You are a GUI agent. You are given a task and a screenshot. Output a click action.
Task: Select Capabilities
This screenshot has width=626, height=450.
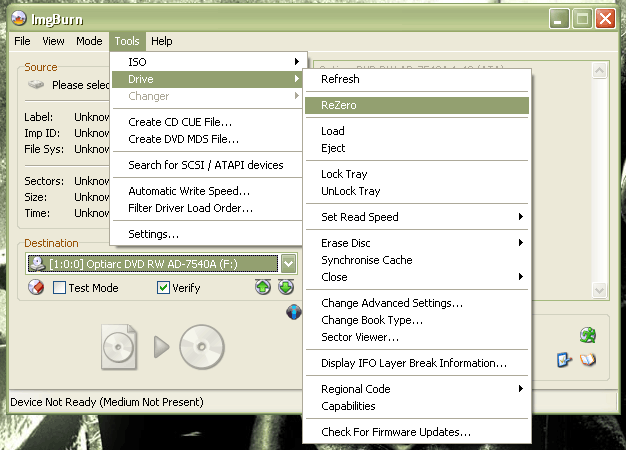[x=417, y=406]
